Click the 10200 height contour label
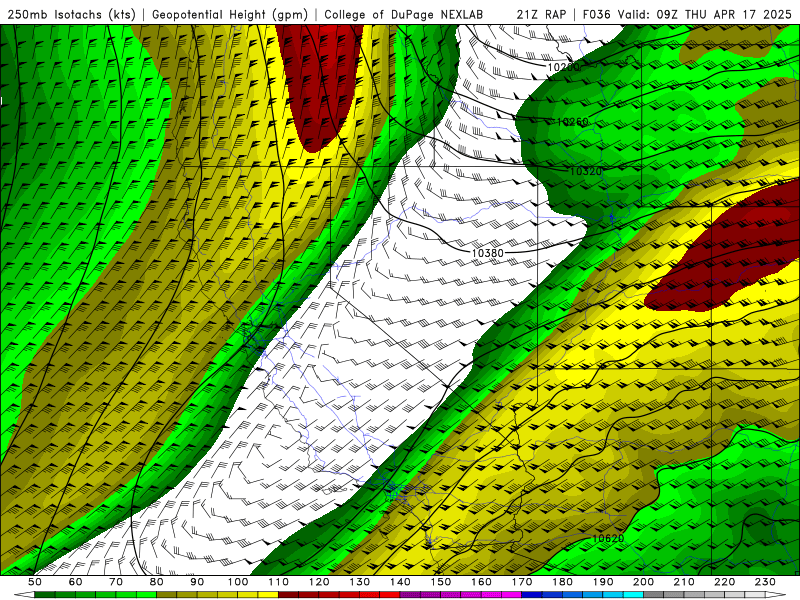The height and width of the screenshot is (600, 800). [x=563, y=67]
